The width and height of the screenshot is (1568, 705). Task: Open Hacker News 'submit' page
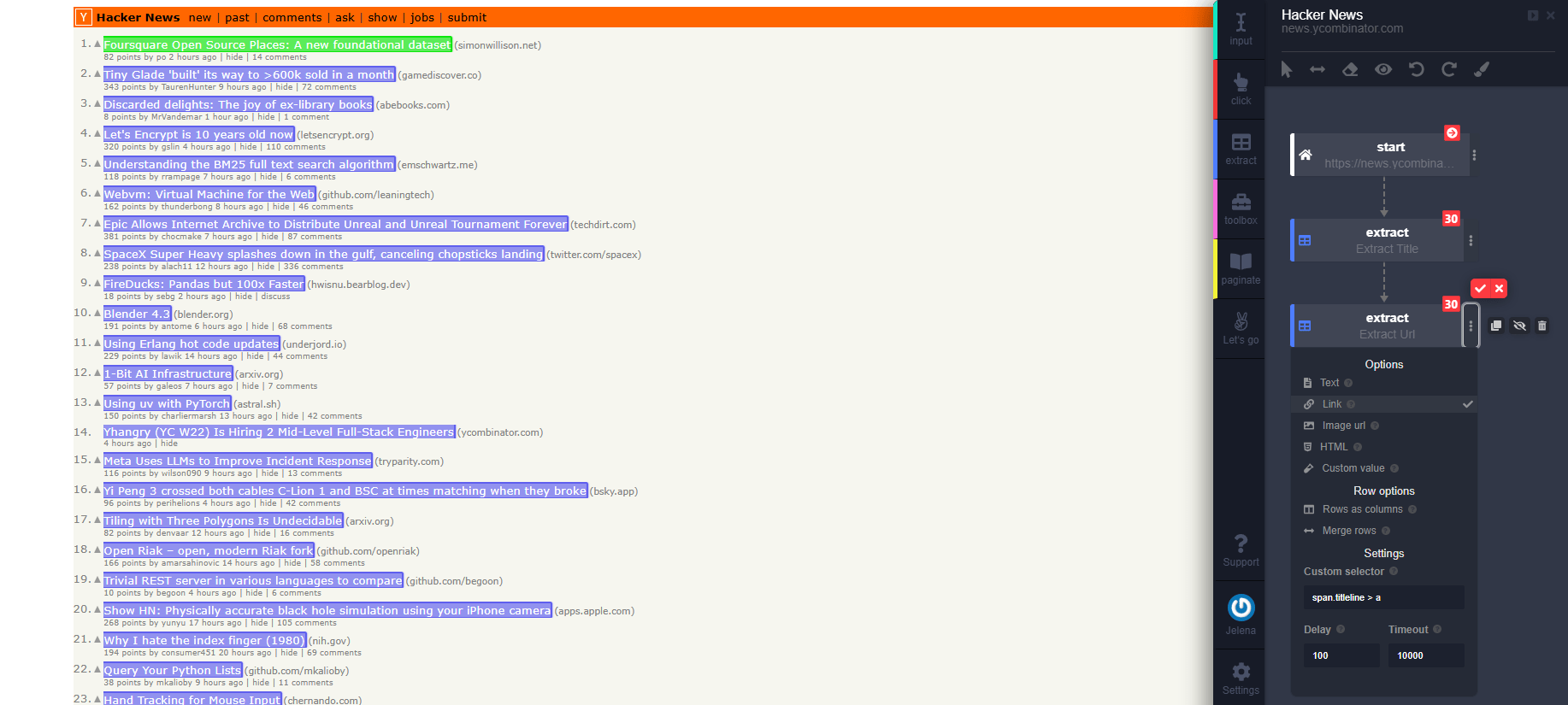point(467,17)
